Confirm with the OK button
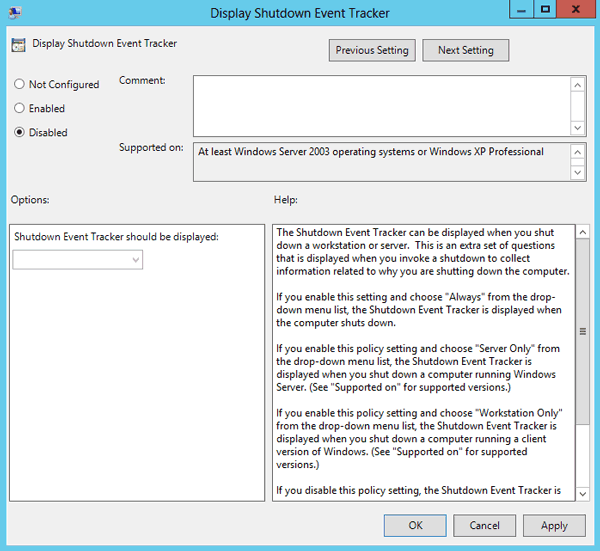The image size is (600, 551). point(415,525)
